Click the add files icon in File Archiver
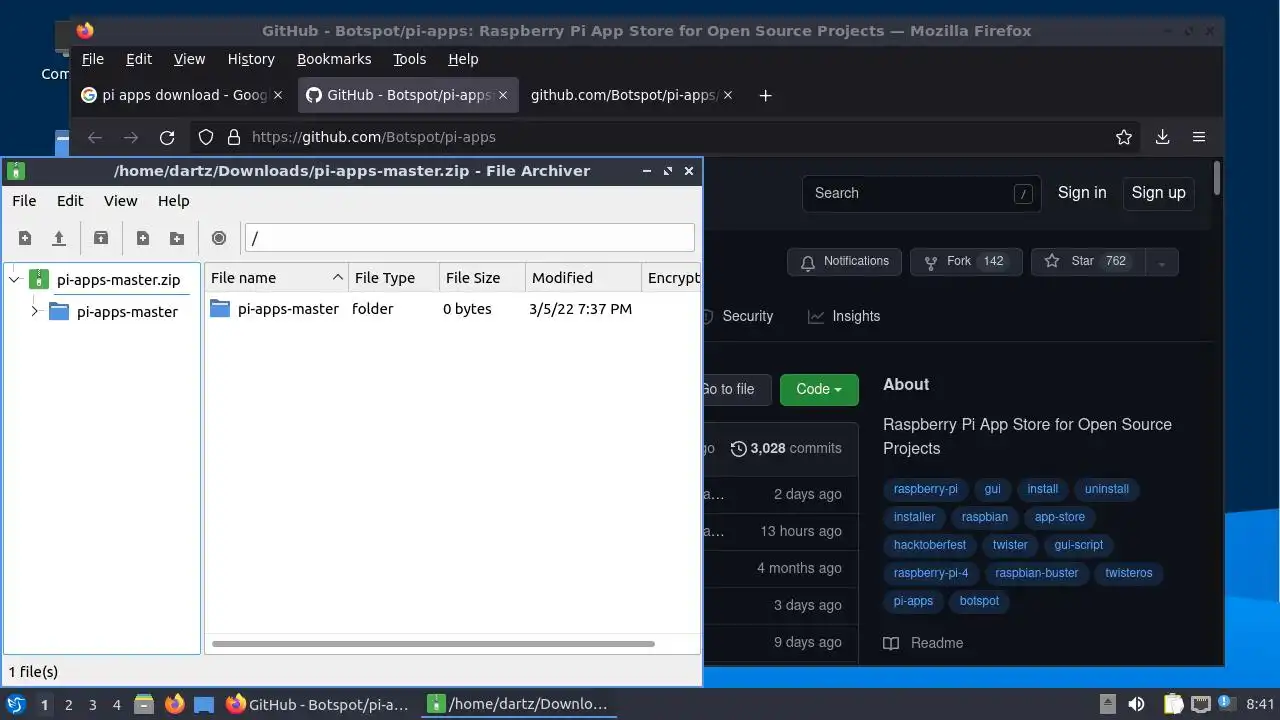 point(143,238)
